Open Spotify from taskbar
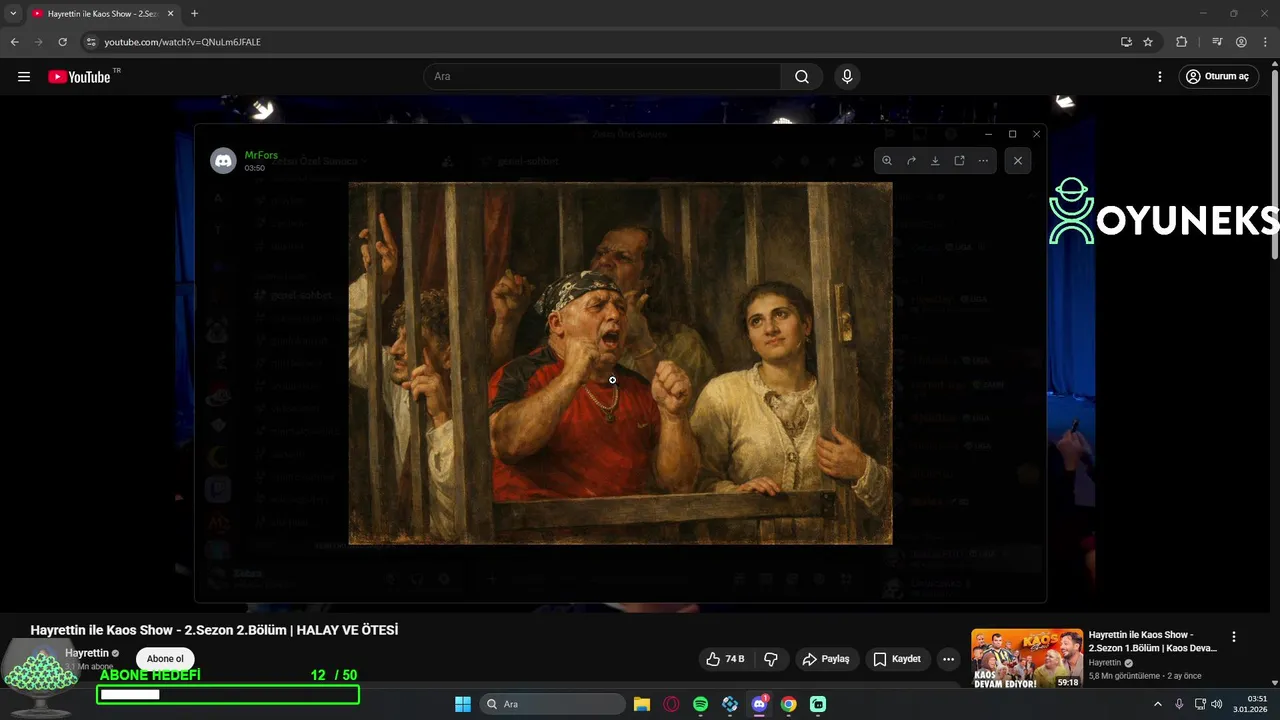Image resolution: width=1280 pixels, height=720 pixels. pyautogui.click(x=700, y=704)
